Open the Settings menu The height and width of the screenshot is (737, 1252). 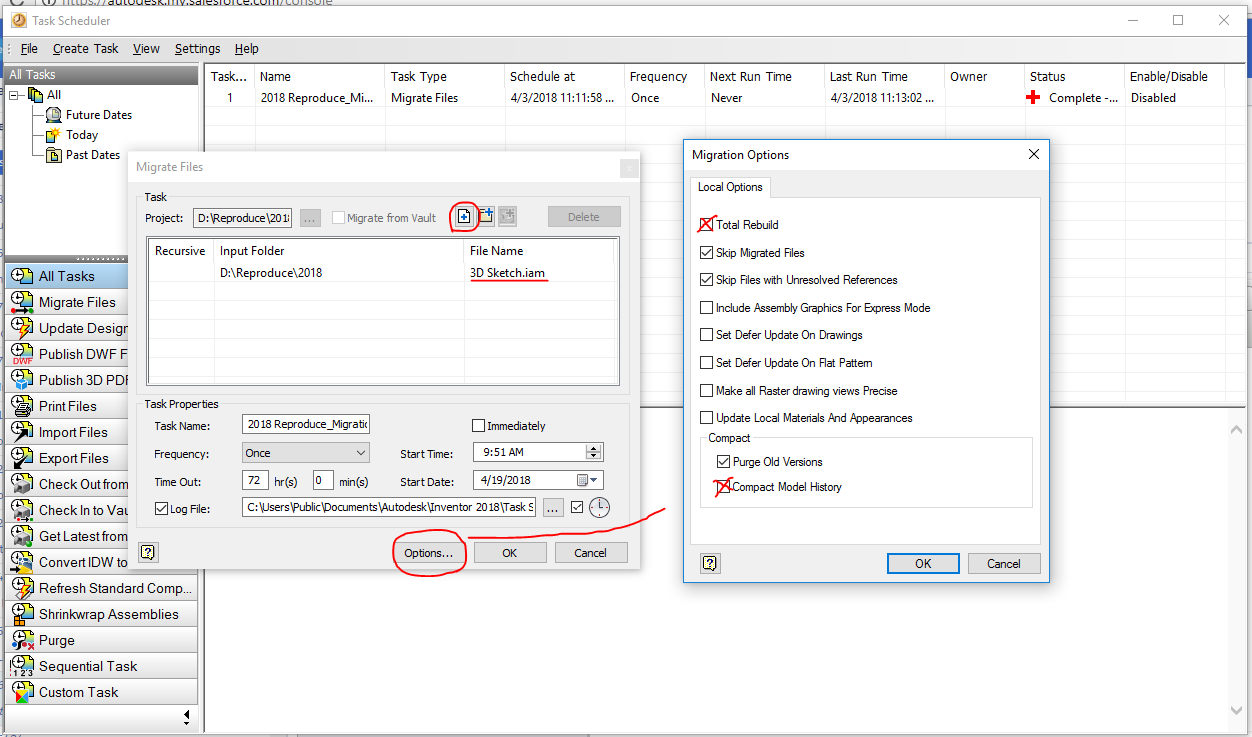(x=197, y=48)
